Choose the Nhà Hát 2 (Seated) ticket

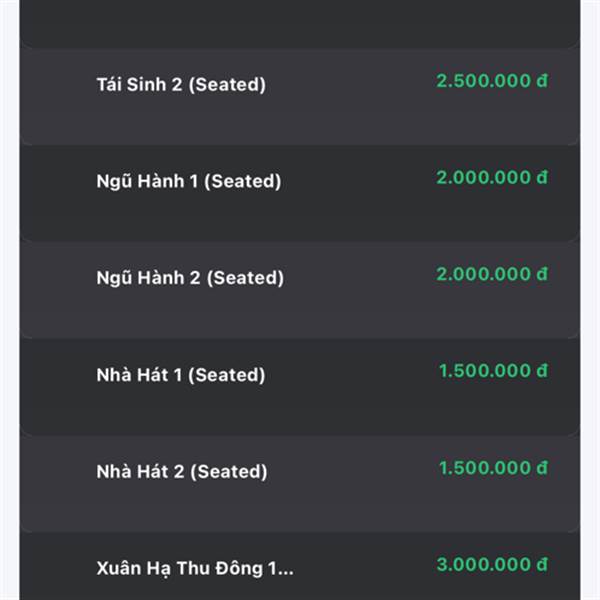pyautogui.click(x=300, y=484)
